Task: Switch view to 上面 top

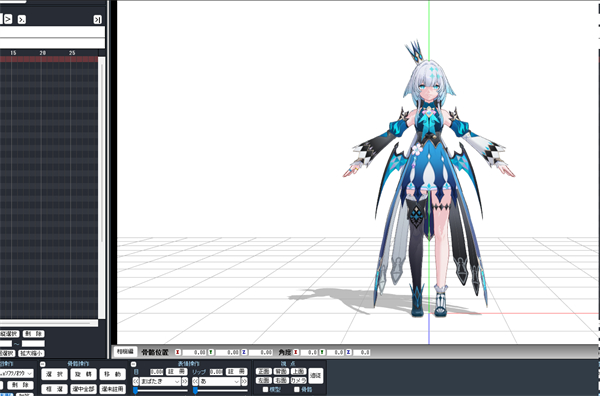Action: (298, 372)
